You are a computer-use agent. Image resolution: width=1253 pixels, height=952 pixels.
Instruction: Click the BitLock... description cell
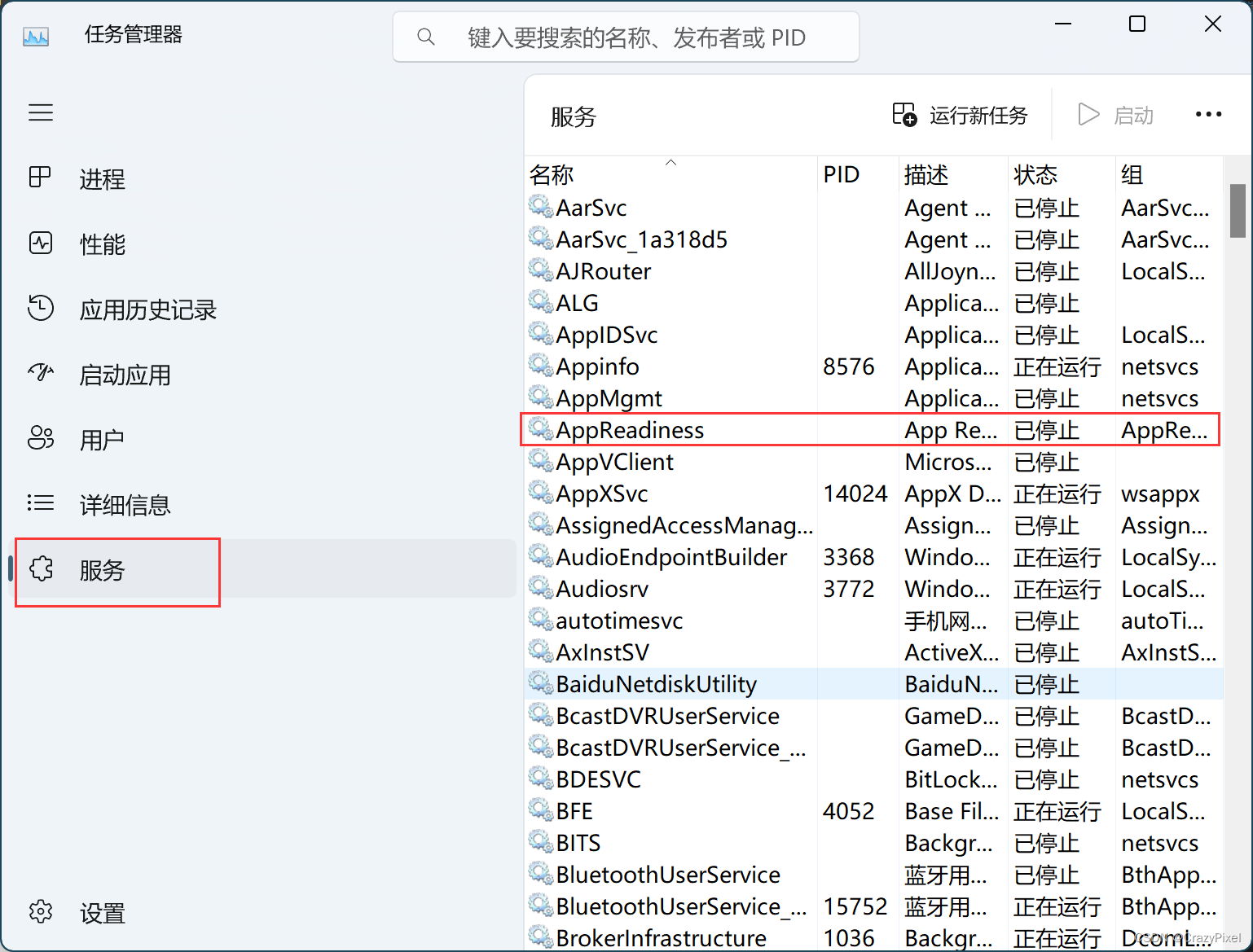click(x=951, y=779)
